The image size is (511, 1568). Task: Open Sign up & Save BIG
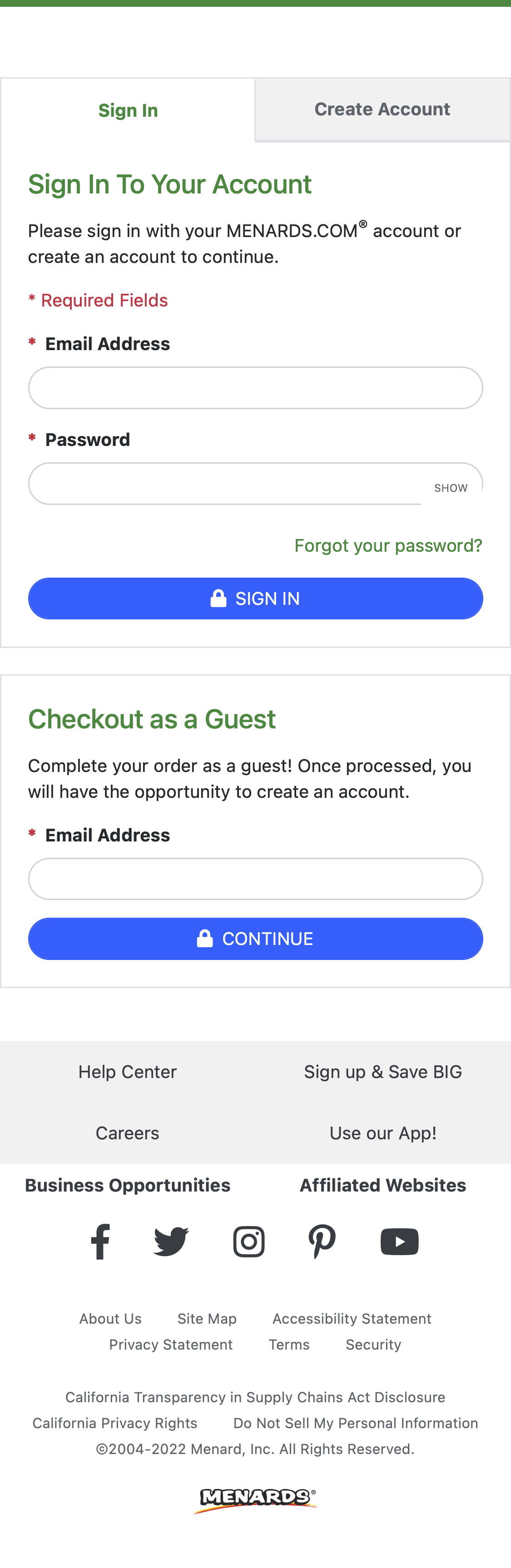(382, 1072)
